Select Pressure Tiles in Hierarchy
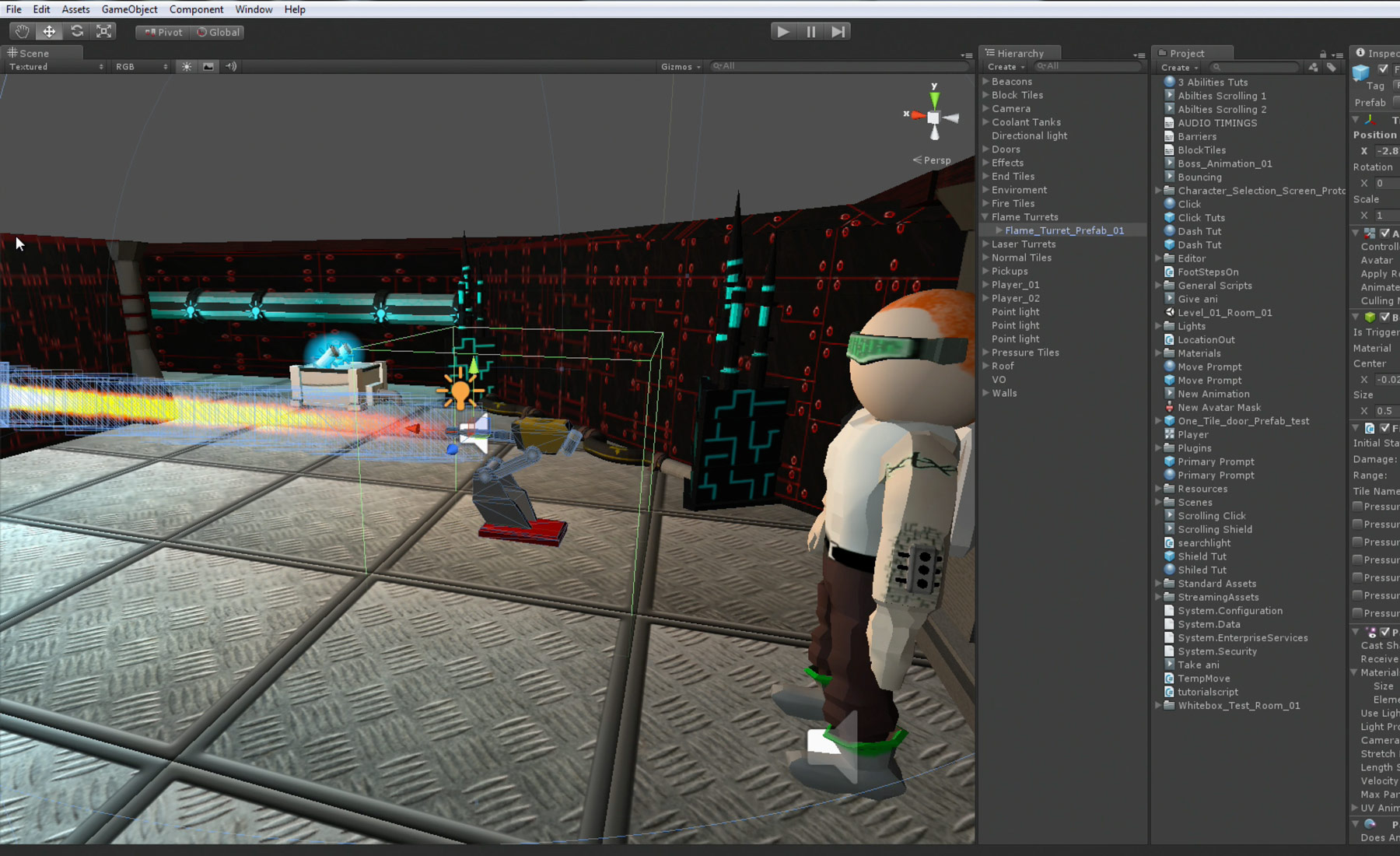The width and height of the screenshot is (1400, 856). coord(1025,353)
